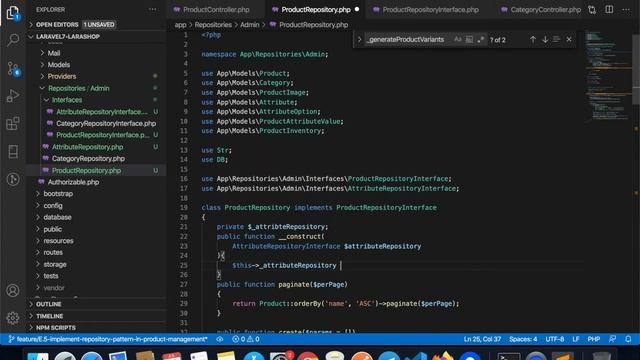
Task: Open AttributeRepository.php in explorer
Action: pyautogui.click(x=87, y=147)
